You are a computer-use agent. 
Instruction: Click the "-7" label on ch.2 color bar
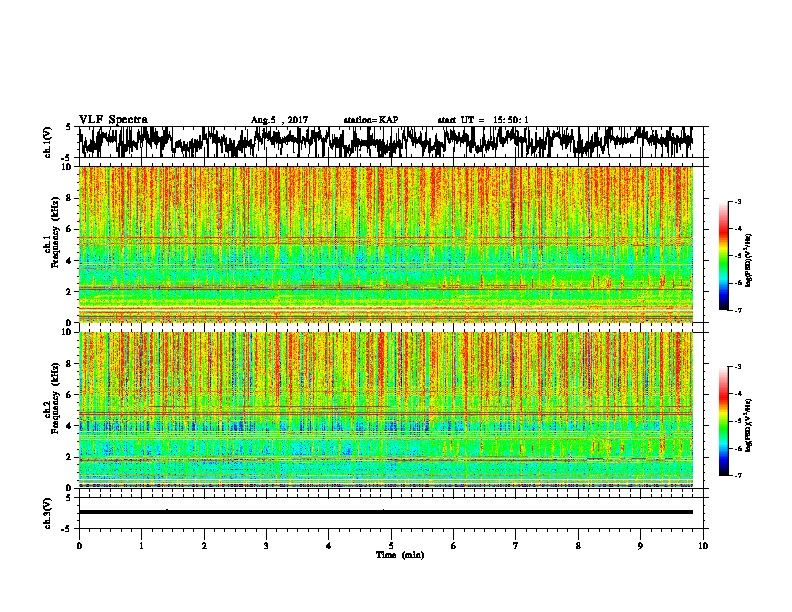coord(738,476)
